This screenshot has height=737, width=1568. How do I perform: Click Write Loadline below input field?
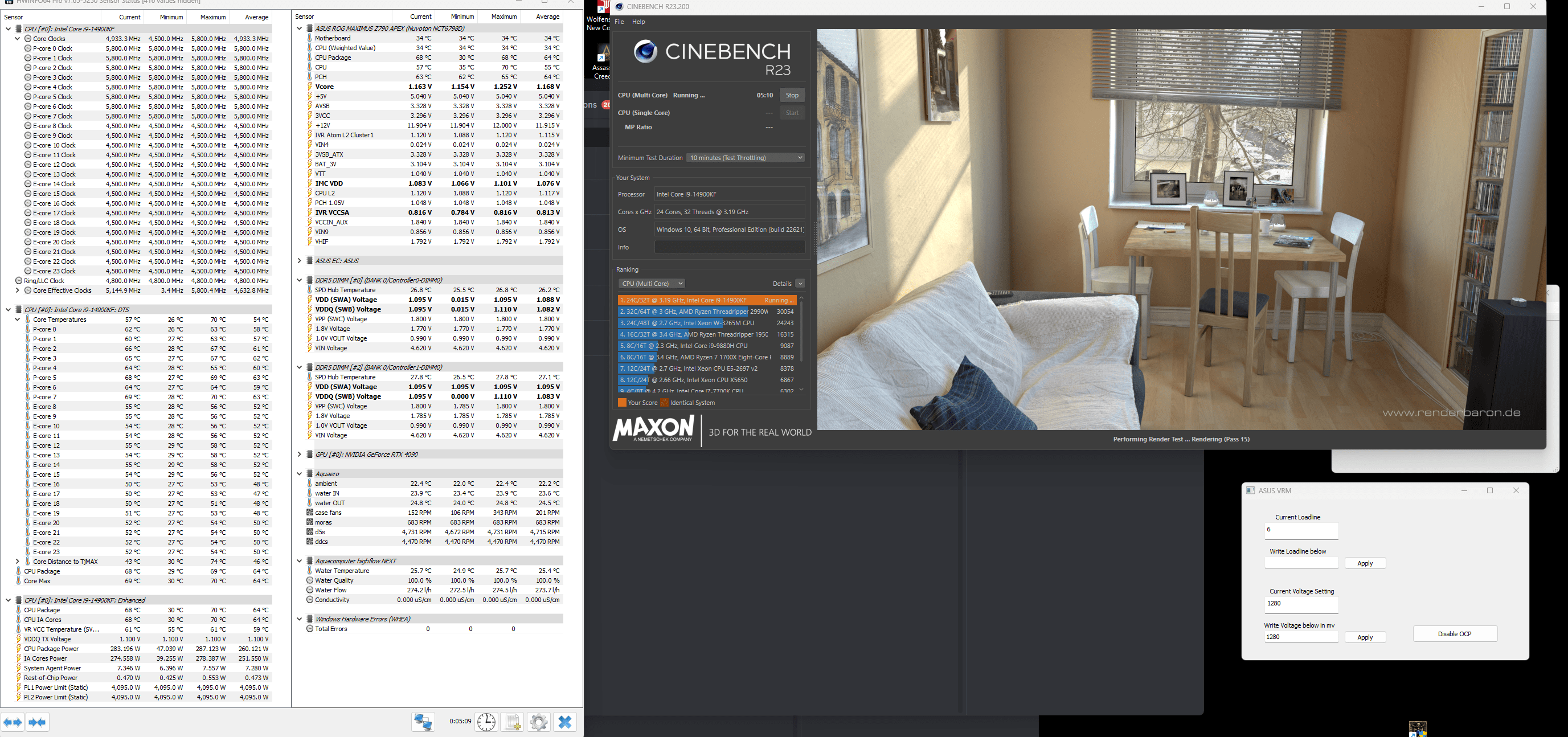click(x=1301, y=563)
